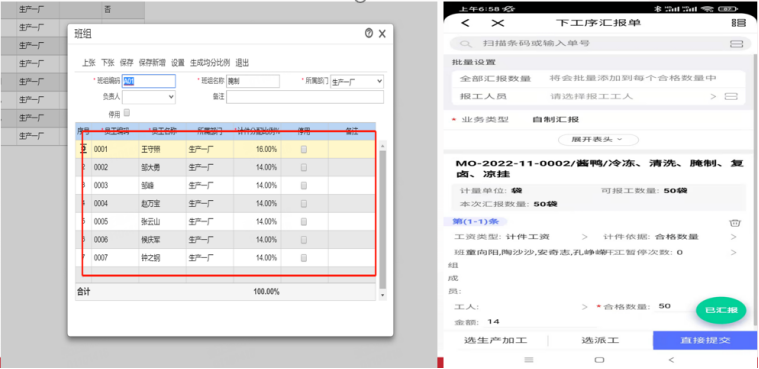Check 停用 box for employee 0003

(304, 185)
